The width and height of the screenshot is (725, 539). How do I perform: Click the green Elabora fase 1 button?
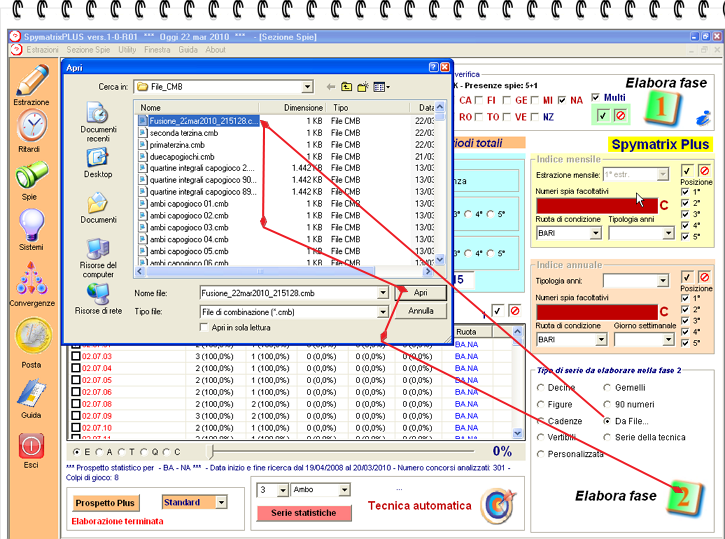point(660,107)
